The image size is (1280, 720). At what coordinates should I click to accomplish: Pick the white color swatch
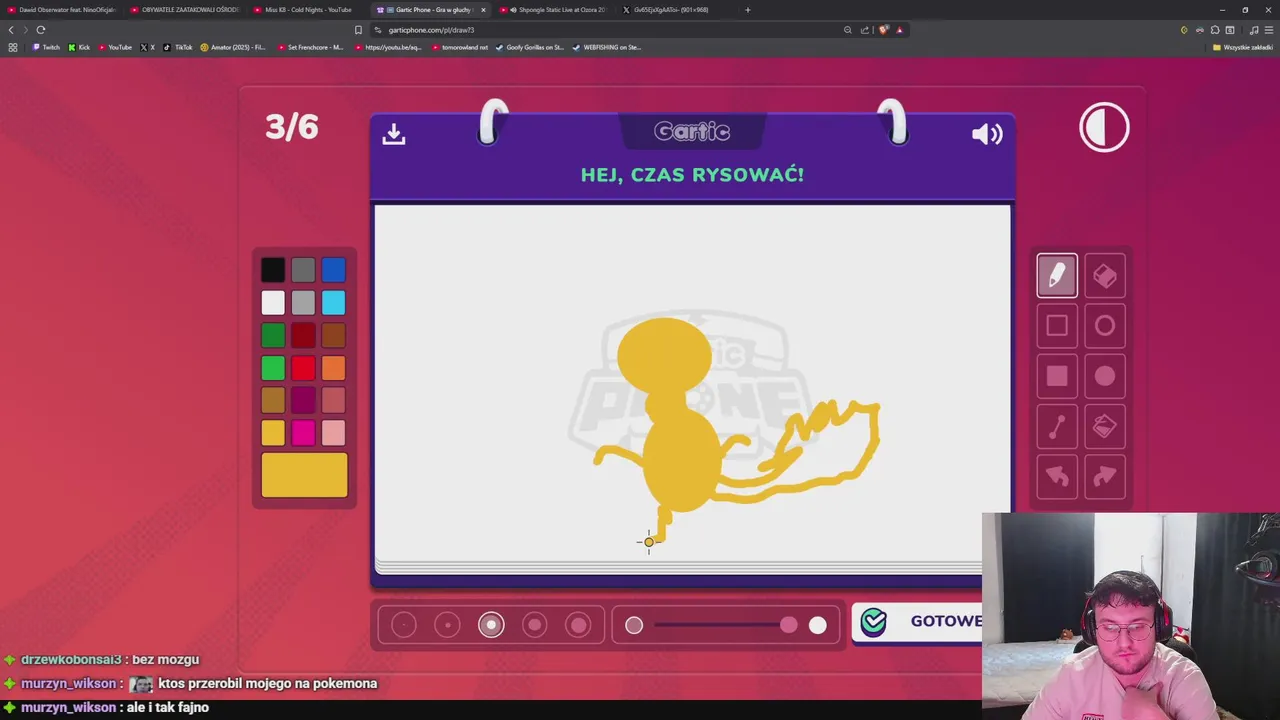click(273, 302)
